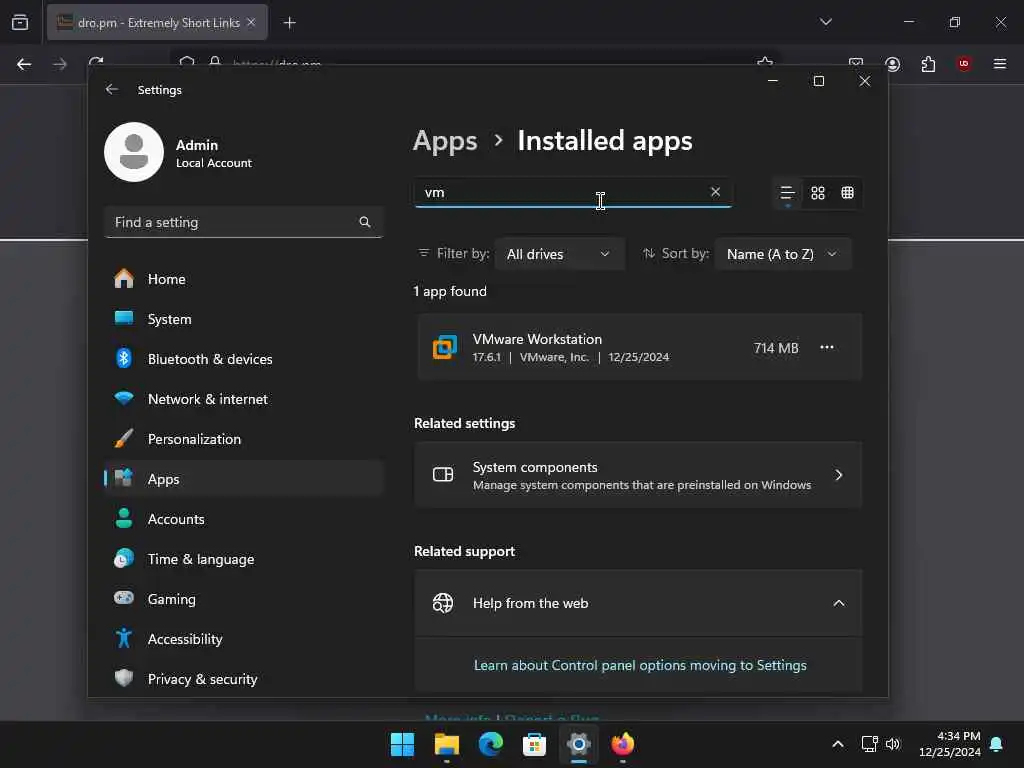
Task: Open the volume tray icon
Action: coord(893,744)
